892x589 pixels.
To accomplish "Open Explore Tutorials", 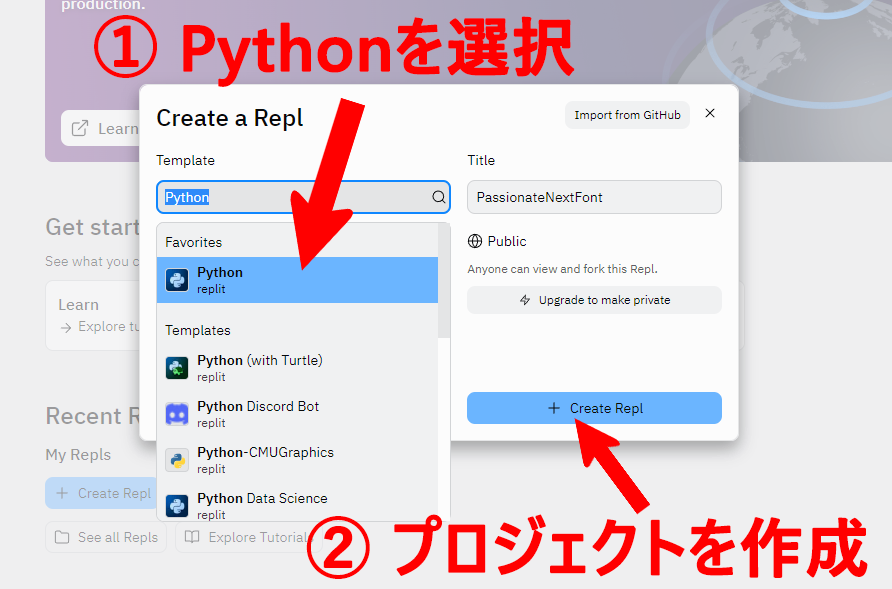I will pos(249,537).
